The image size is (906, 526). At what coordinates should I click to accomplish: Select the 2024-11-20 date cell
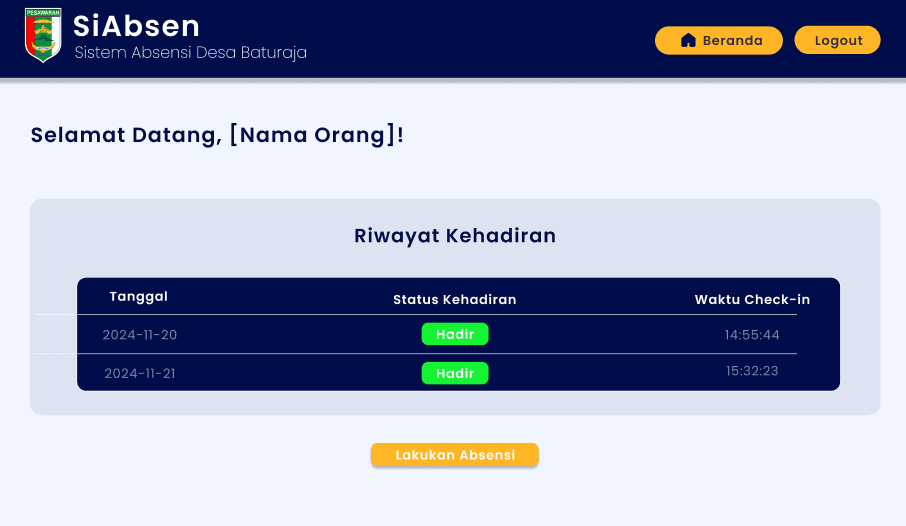tap(140, 335)
